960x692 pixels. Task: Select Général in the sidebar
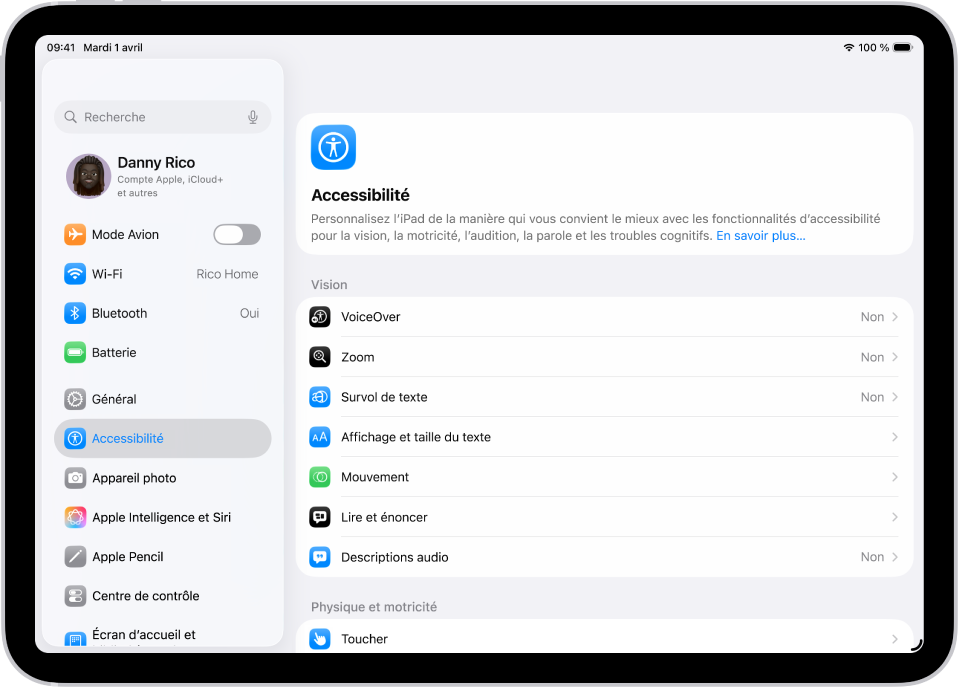coord(160,398)
